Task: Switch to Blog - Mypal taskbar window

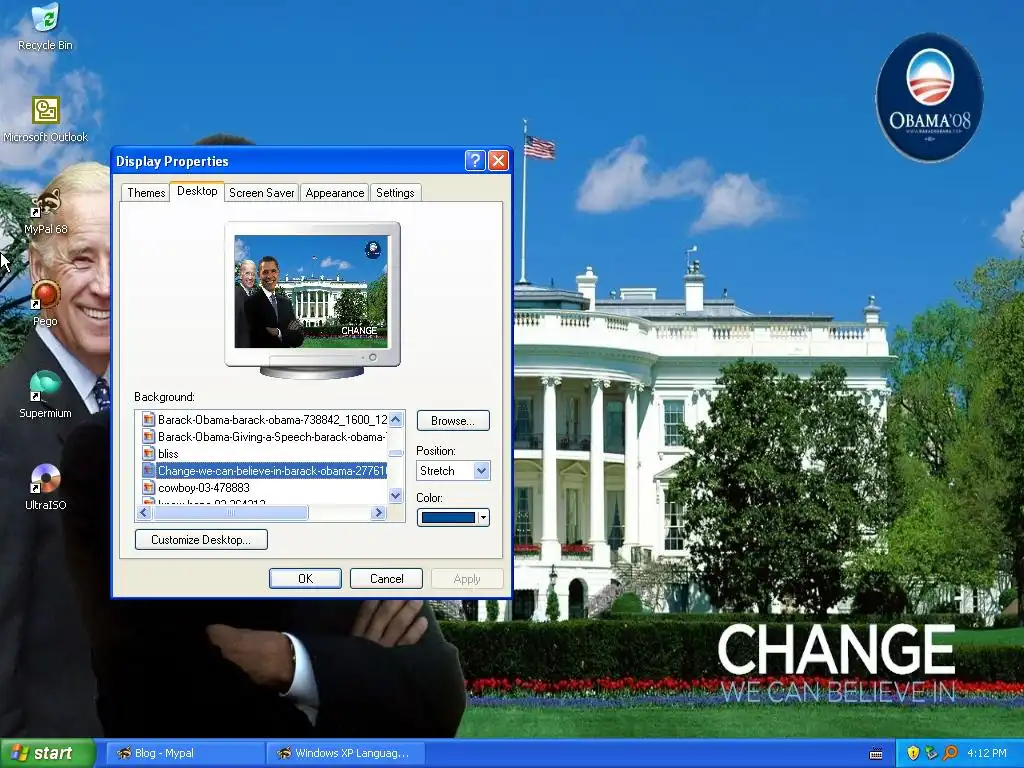Action: (184, 753)
